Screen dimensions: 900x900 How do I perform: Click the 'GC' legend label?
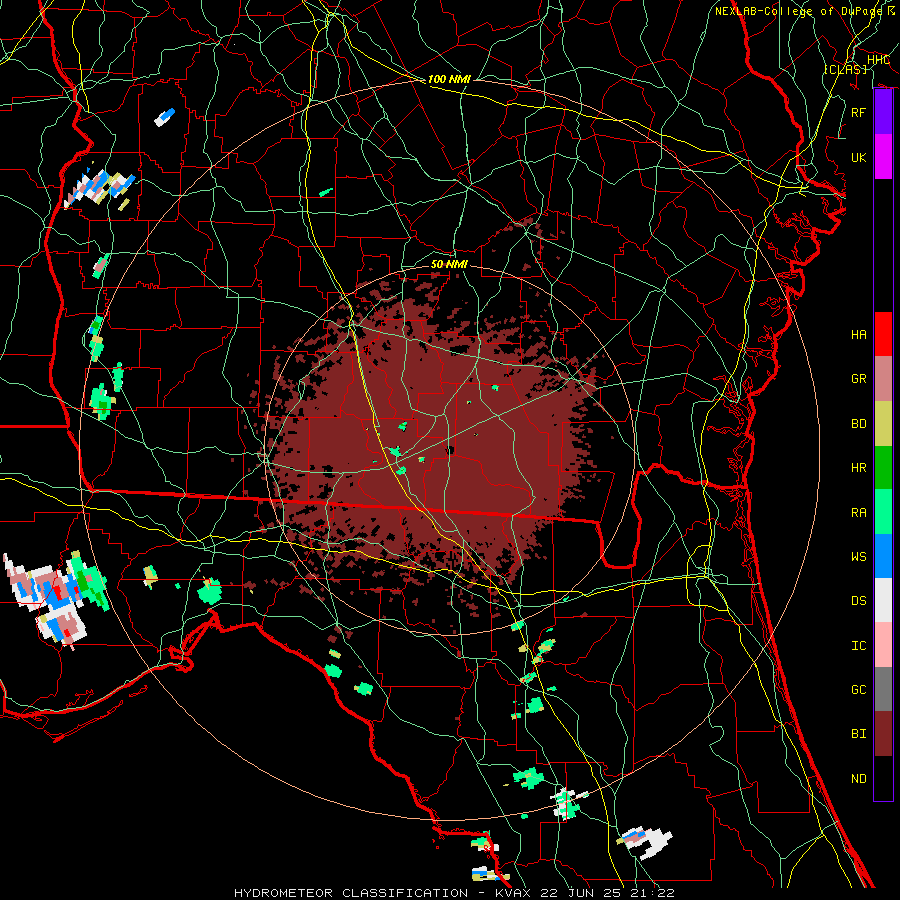pos(858,690)
